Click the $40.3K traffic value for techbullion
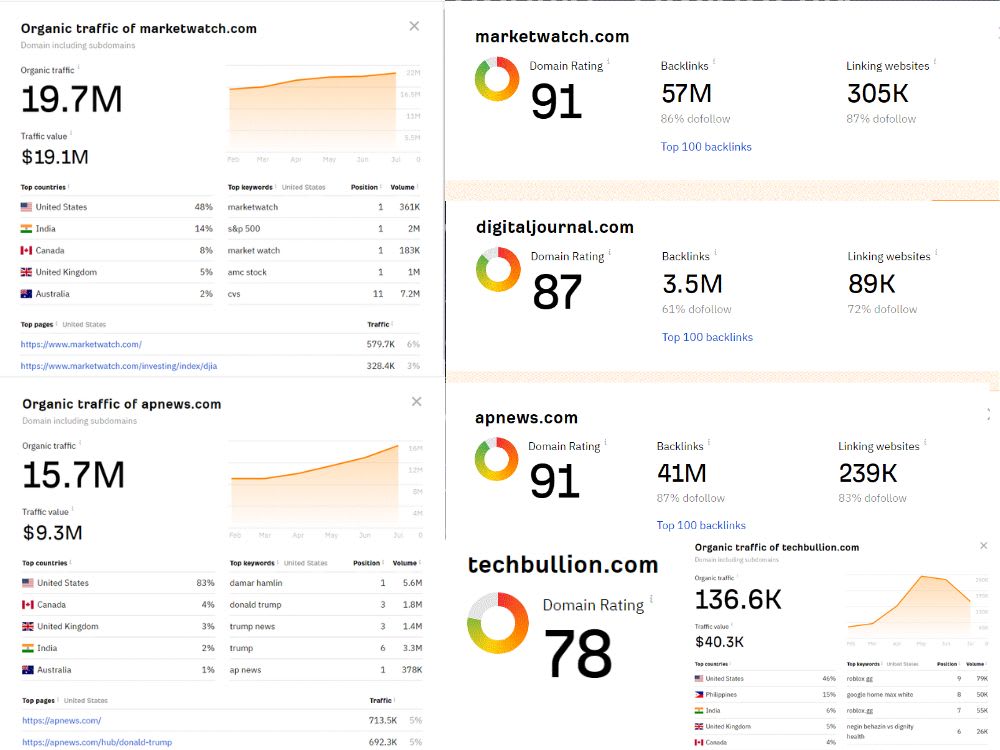Viewport: 1000px width, 750px height. 719,642
